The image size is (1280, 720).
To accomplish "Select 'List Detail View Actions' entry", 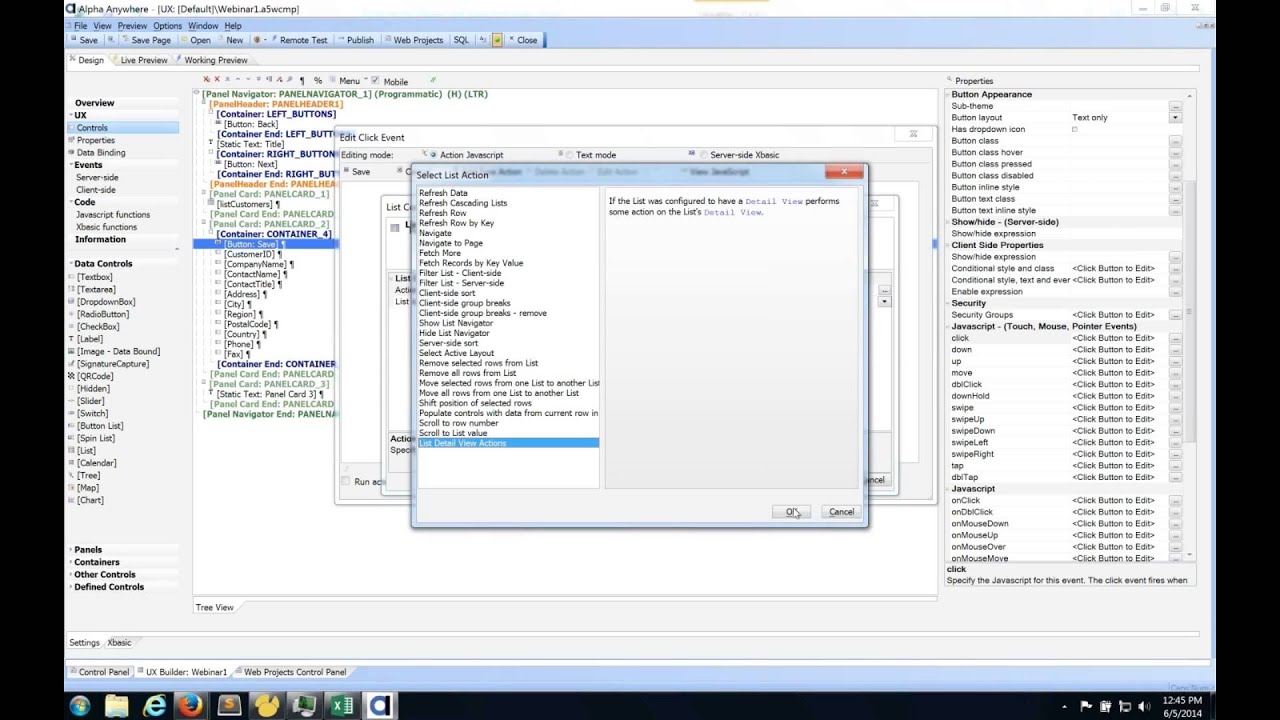I will coord(508,443).
